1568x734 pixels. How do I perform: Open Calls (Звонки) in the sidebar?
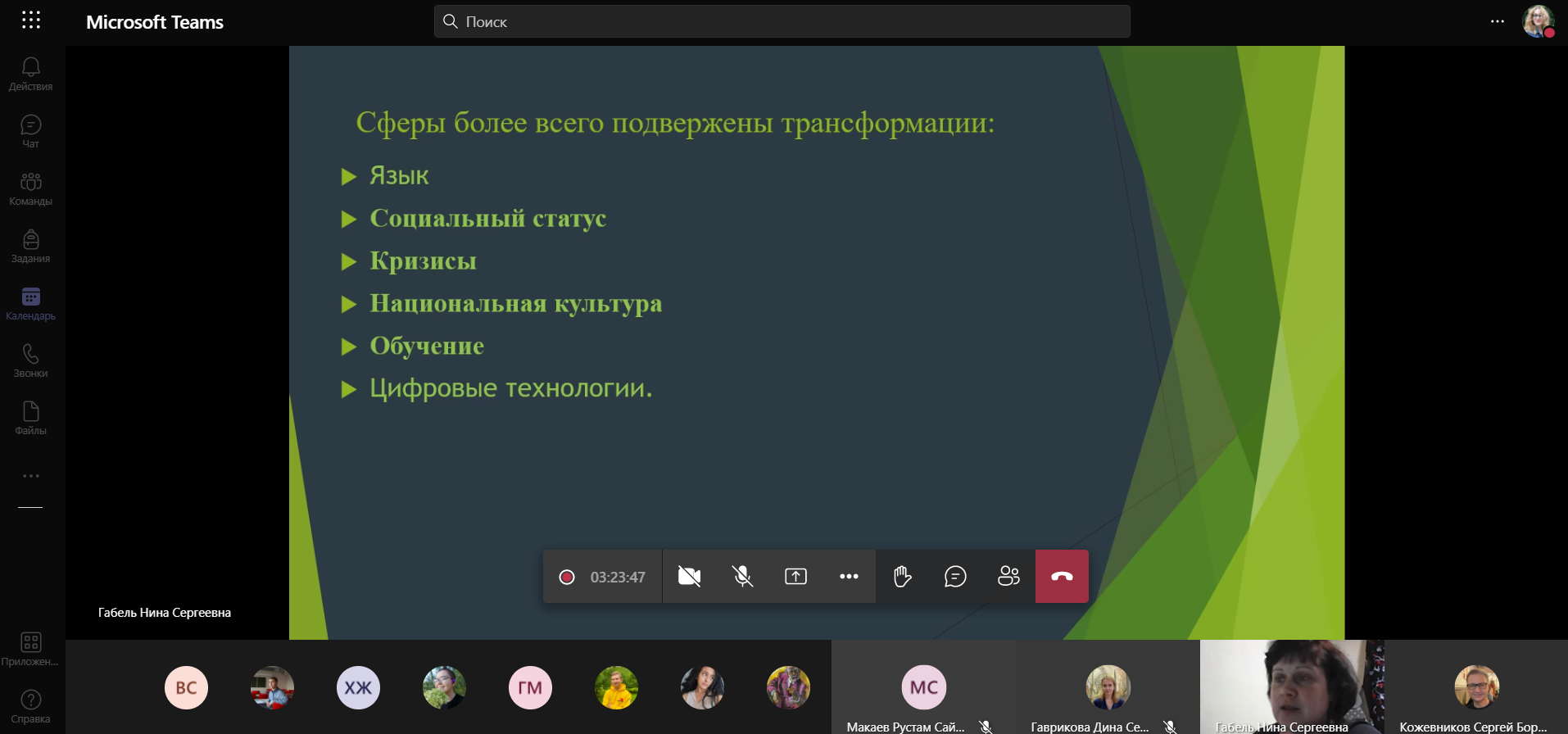(x=31, y=360)
